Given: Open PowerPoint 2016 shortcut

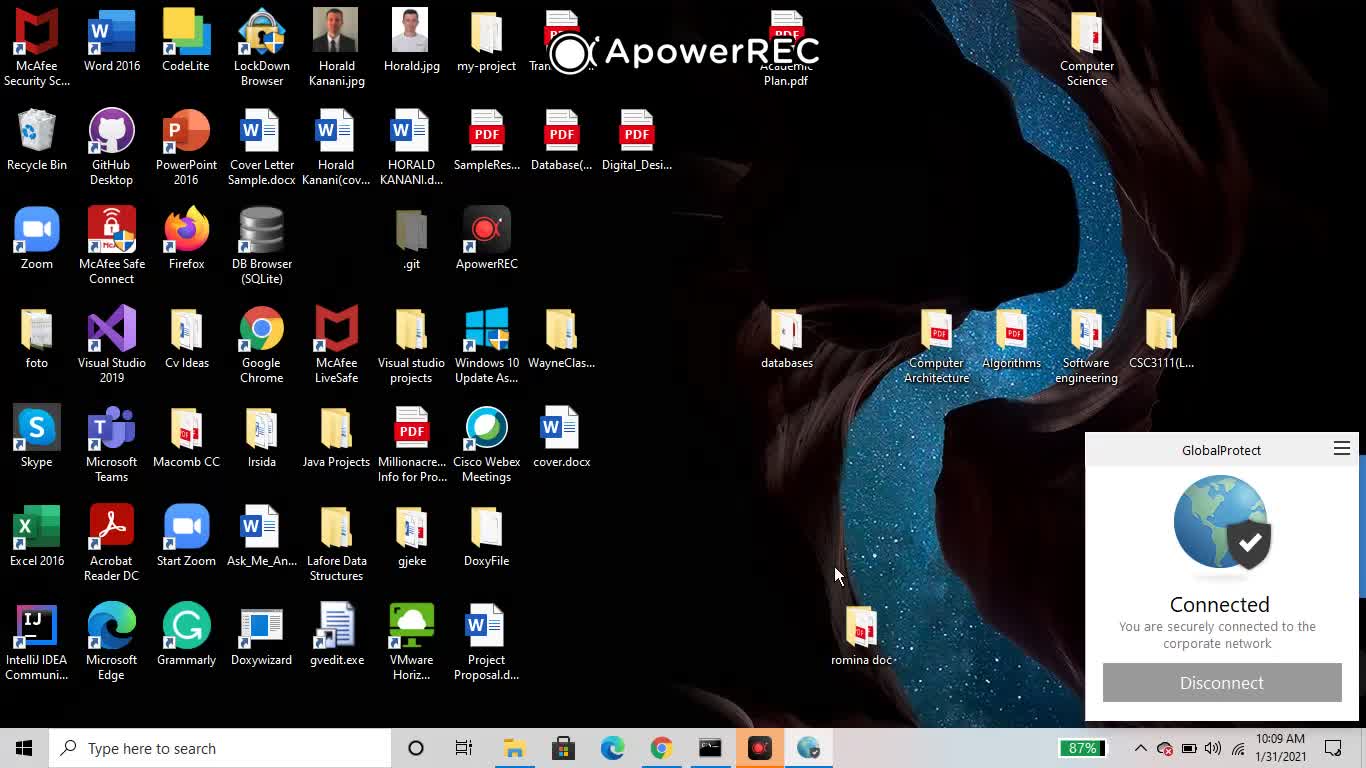Looking at the screenshot, I should coord(186,146).
